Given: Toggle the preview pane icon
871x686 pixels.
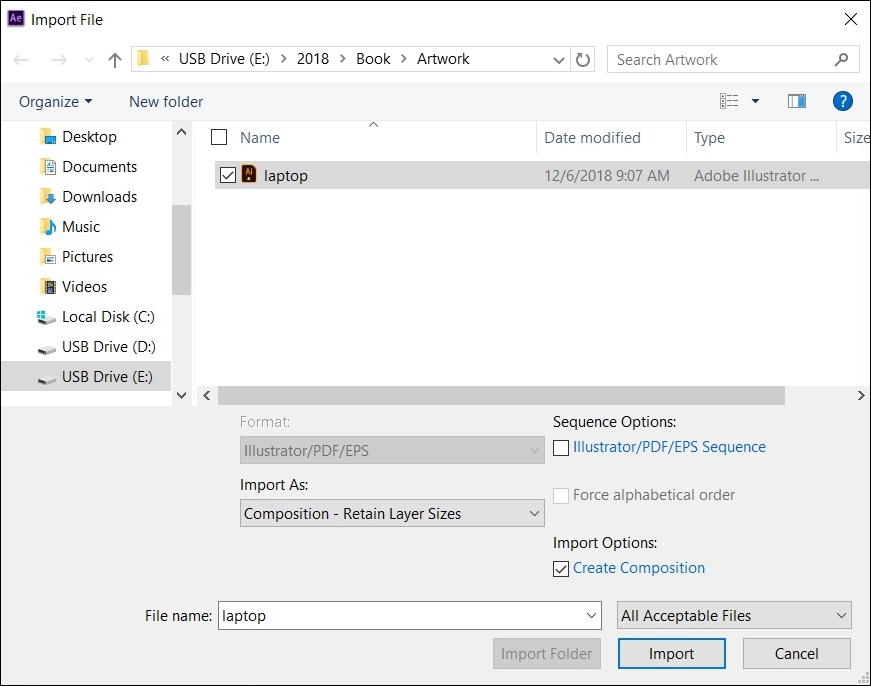Looking at the screenshot, I should 797,101.
